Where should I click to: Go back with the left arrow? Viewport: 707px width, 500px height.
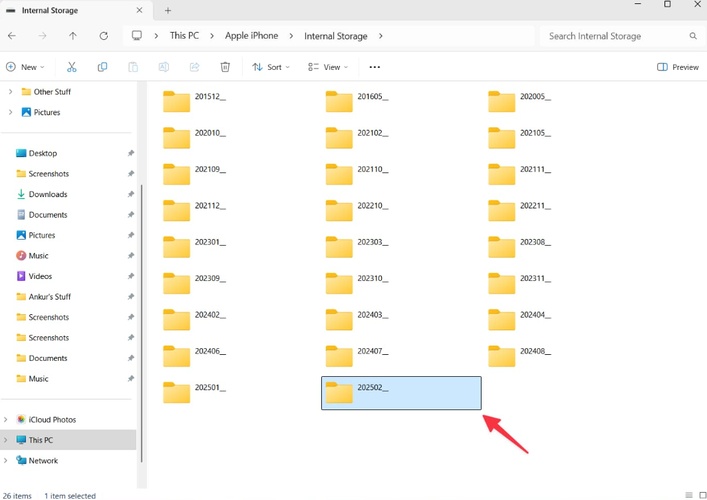click(12, 36)
